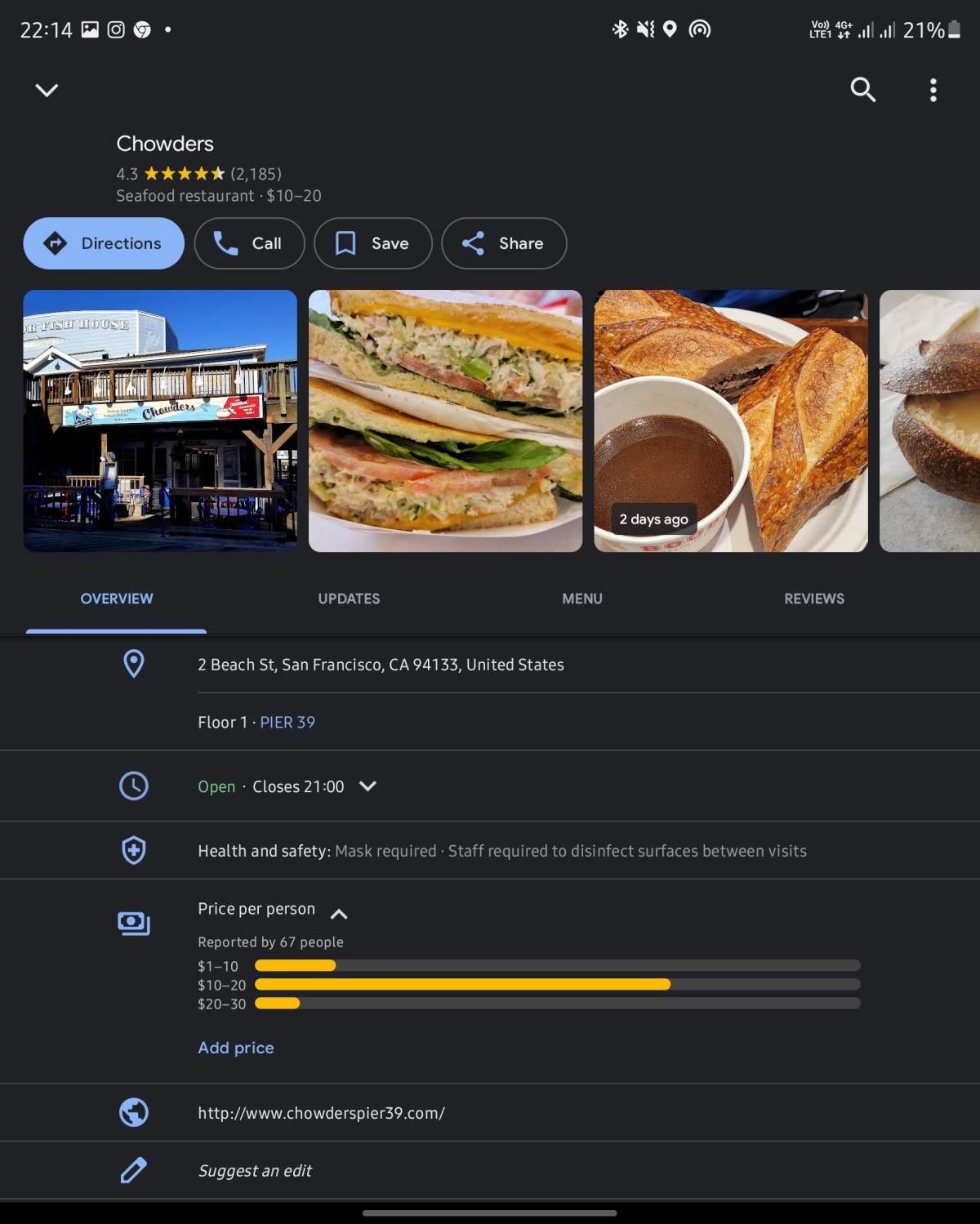
Task: Open the Chowders storefront photo
Action: click(160, 421)
